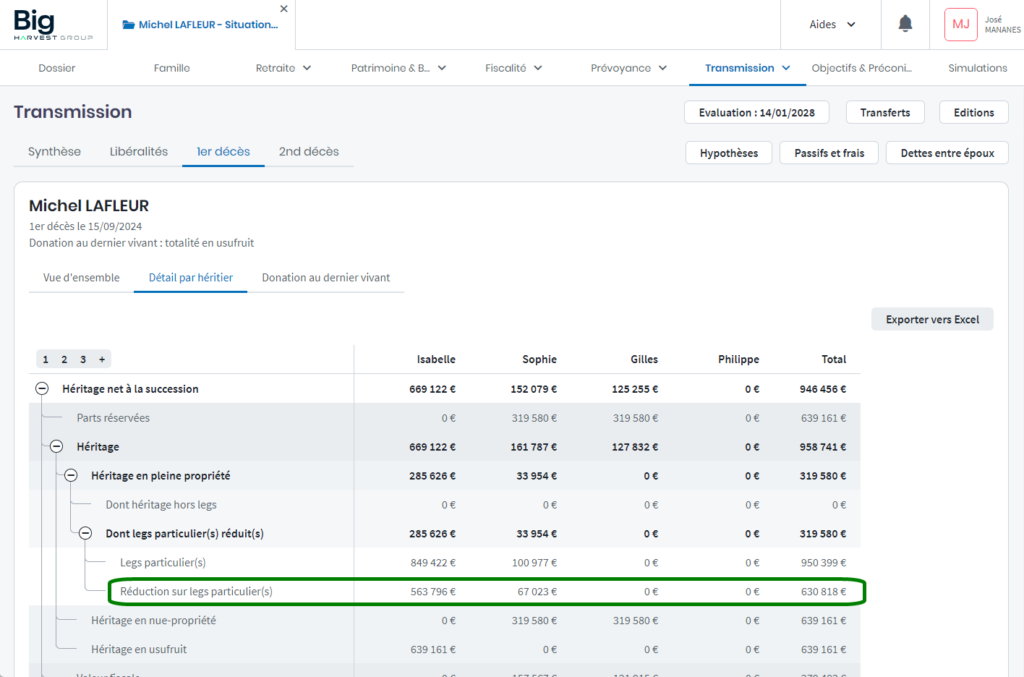Select Vue d'ensemble tab
This screenshot has height=677, width=1024.
point(81,278)
